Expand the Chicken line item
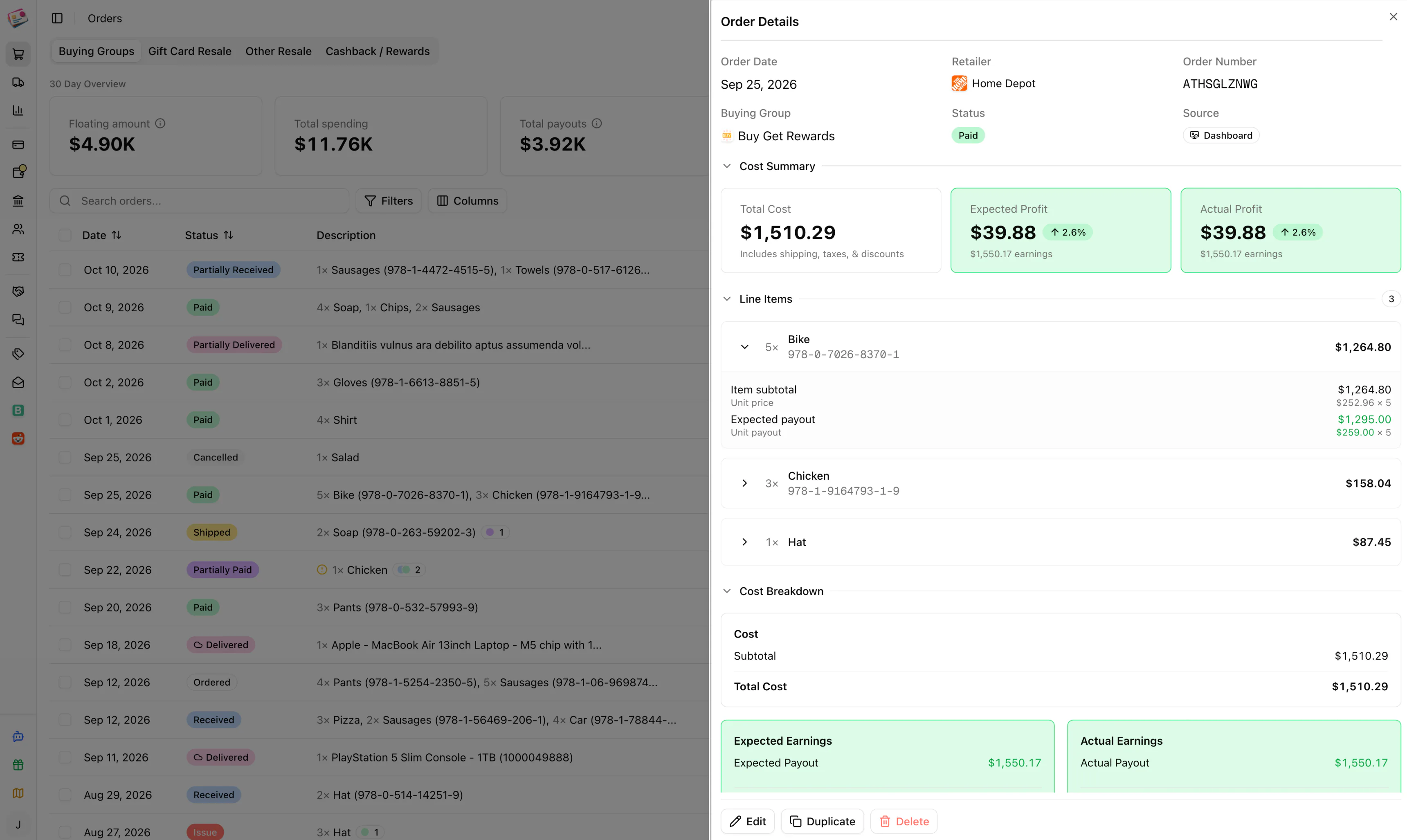The image size is (1407, 840). (744, 483)
